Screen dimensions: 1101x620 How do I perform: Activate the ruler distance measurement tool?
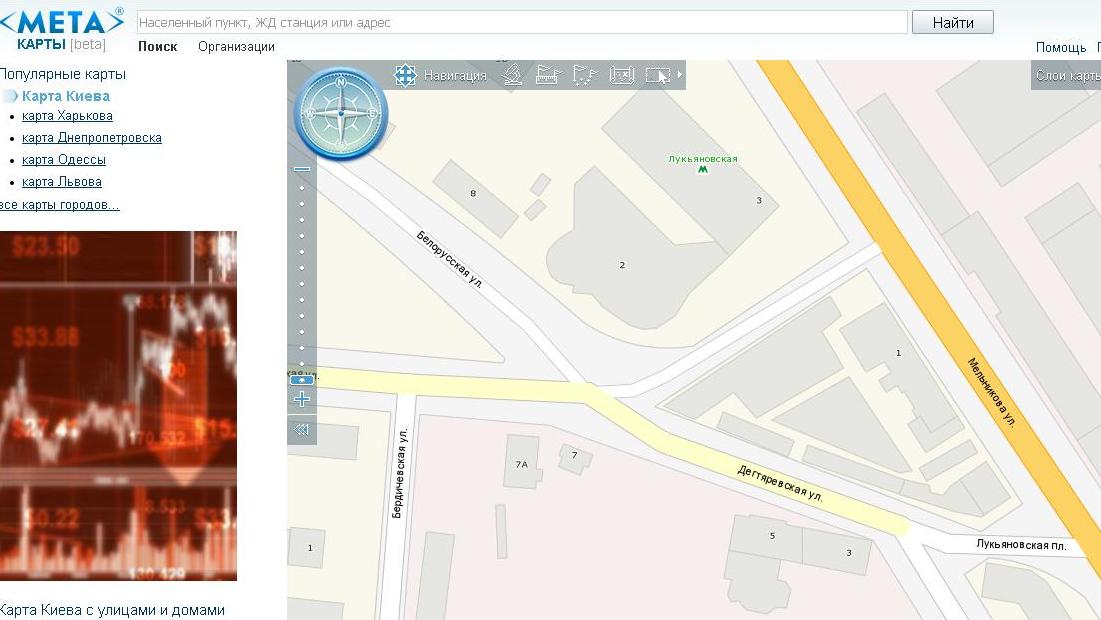547,75
